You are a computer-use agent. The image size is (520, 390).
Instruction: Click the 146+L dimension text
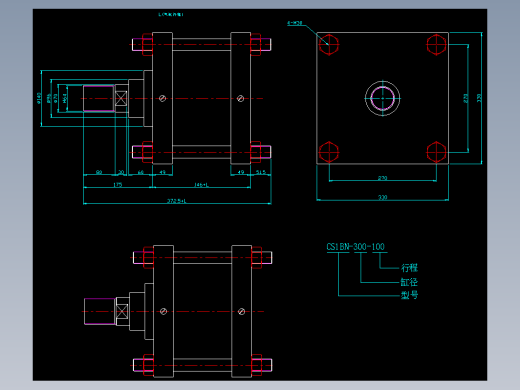pyautogui.click(x=201, y=185)
